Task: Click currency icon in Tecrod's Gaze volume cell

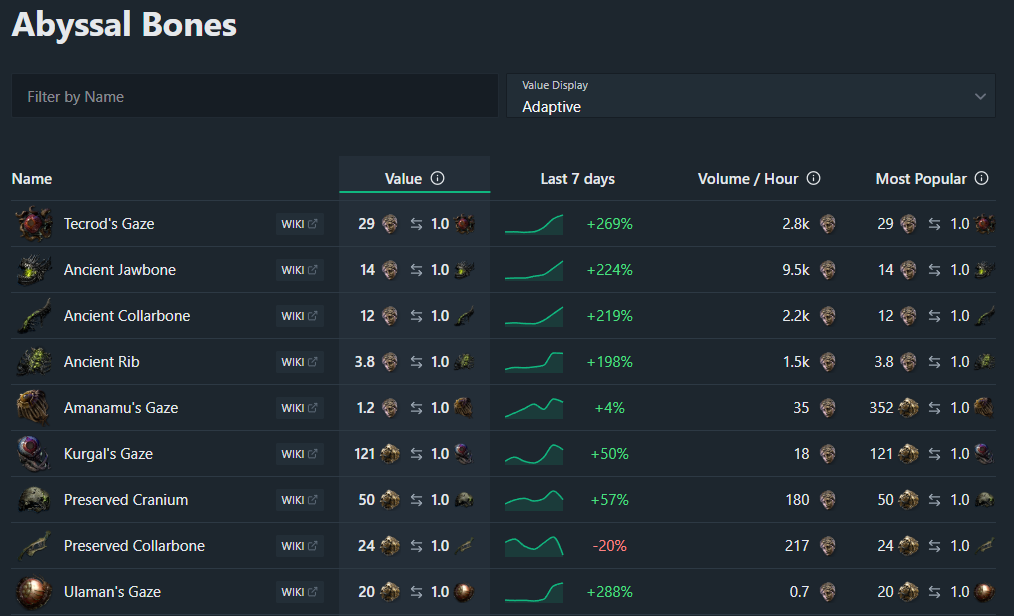Action: coord(828,224)
